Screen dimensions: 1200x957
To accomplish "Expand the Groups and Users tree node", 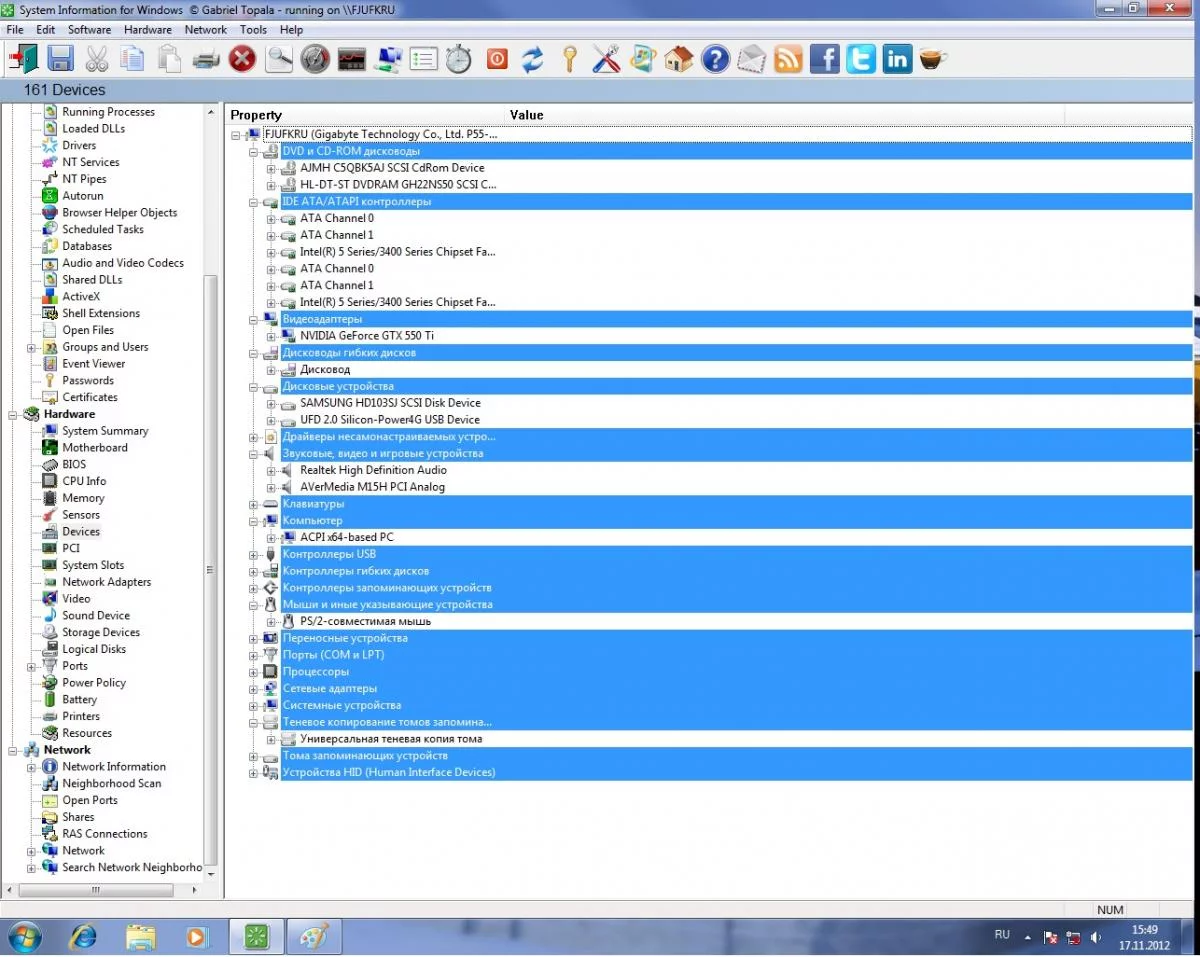I will [31, 347].
